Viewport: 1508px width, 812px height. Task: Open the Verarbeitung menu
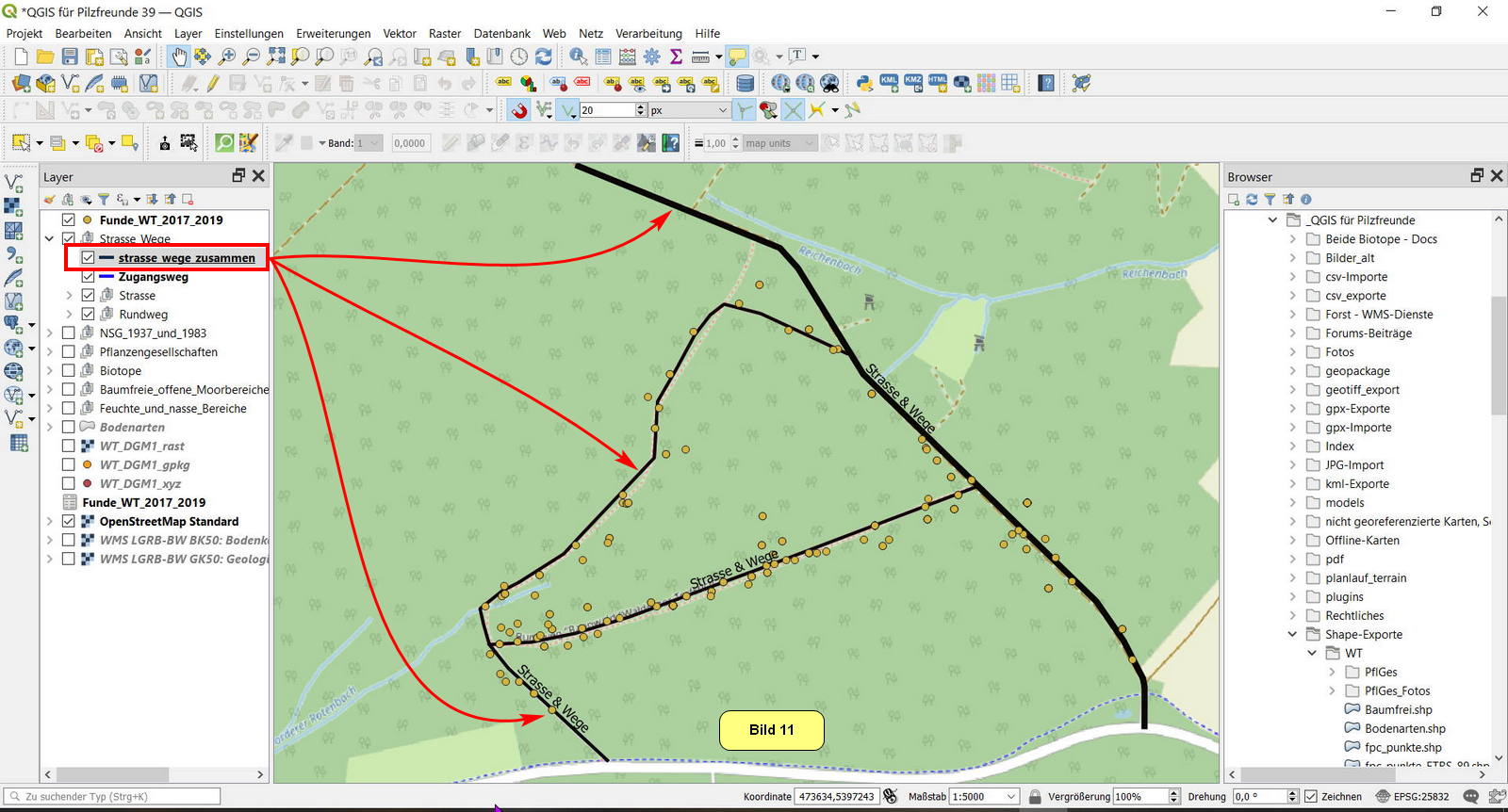click(648, 33)
